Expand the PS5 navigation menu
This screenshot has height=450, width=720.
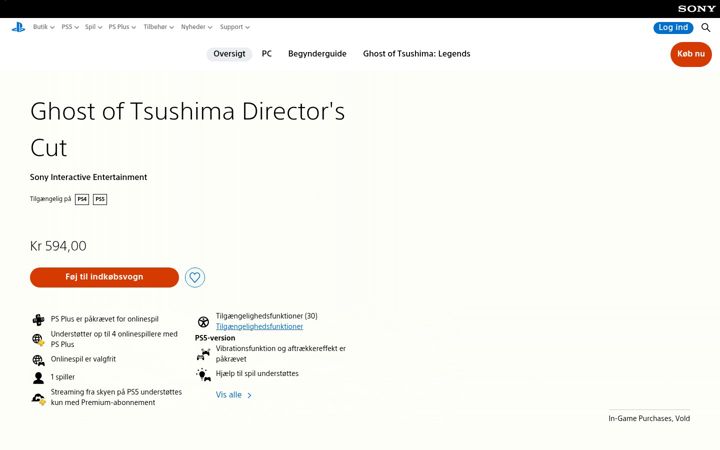[70, 27]
